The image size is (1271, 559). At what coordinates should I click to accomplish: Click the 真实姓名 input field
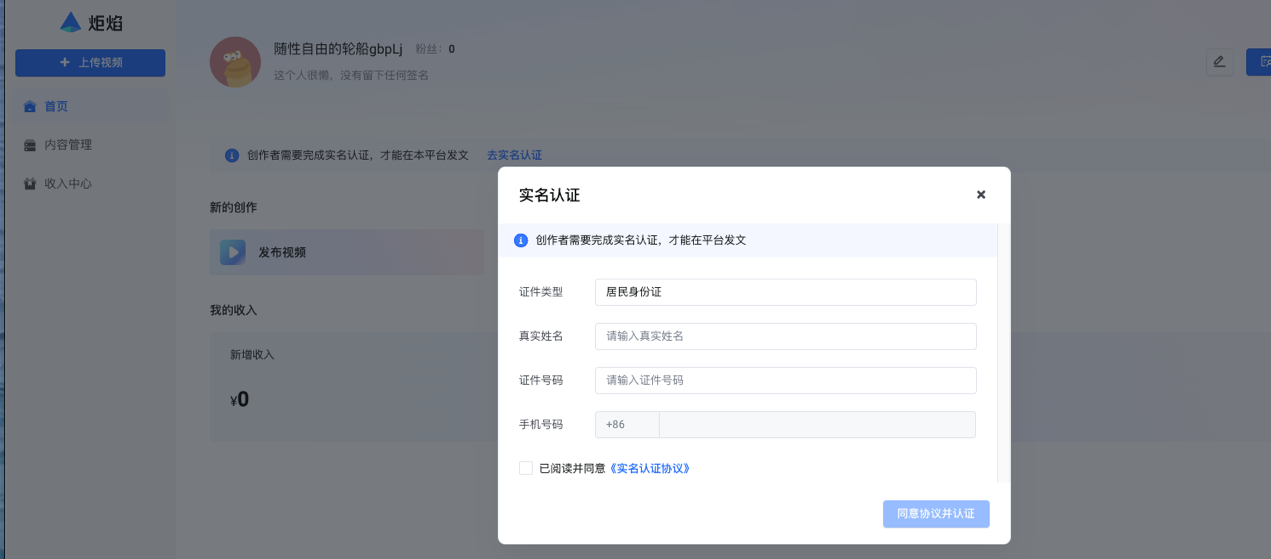tap(785, 336)
